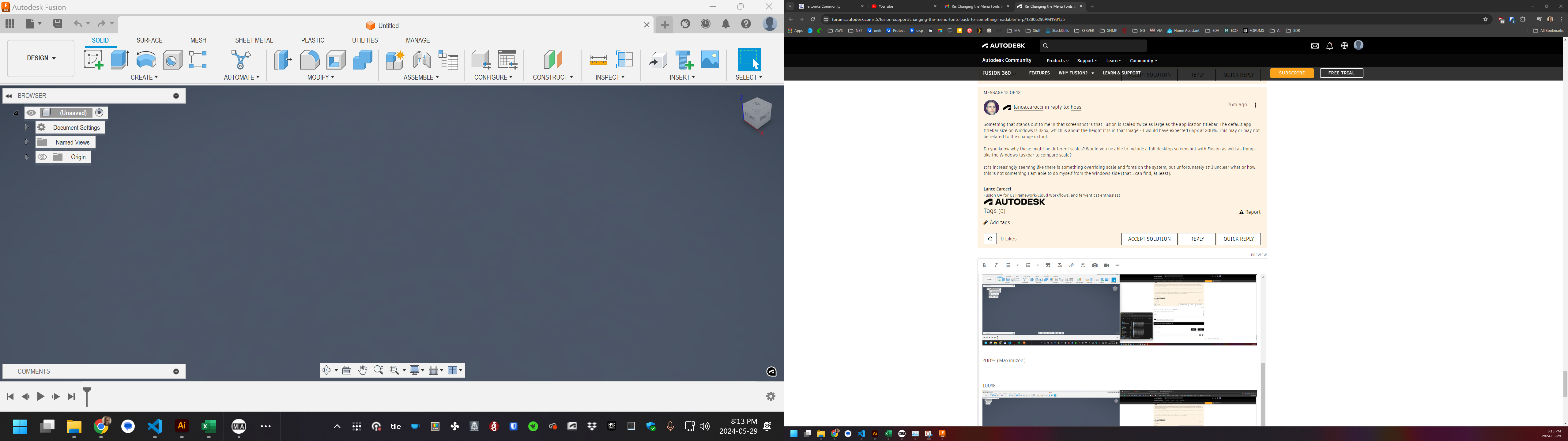Expand the Document Settings tree node
Image resolution: width=1568 pixels, height=441 pixels.
26,128
